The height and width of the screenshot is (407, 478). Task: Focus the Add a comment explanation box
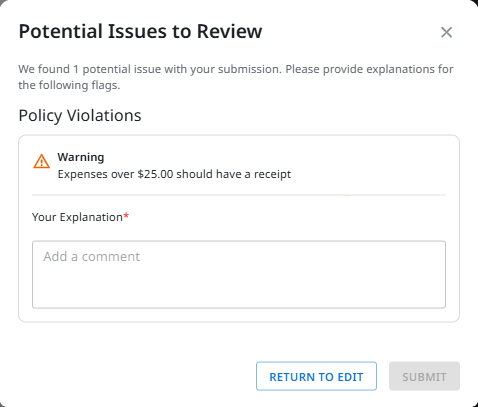click(239, 274)
